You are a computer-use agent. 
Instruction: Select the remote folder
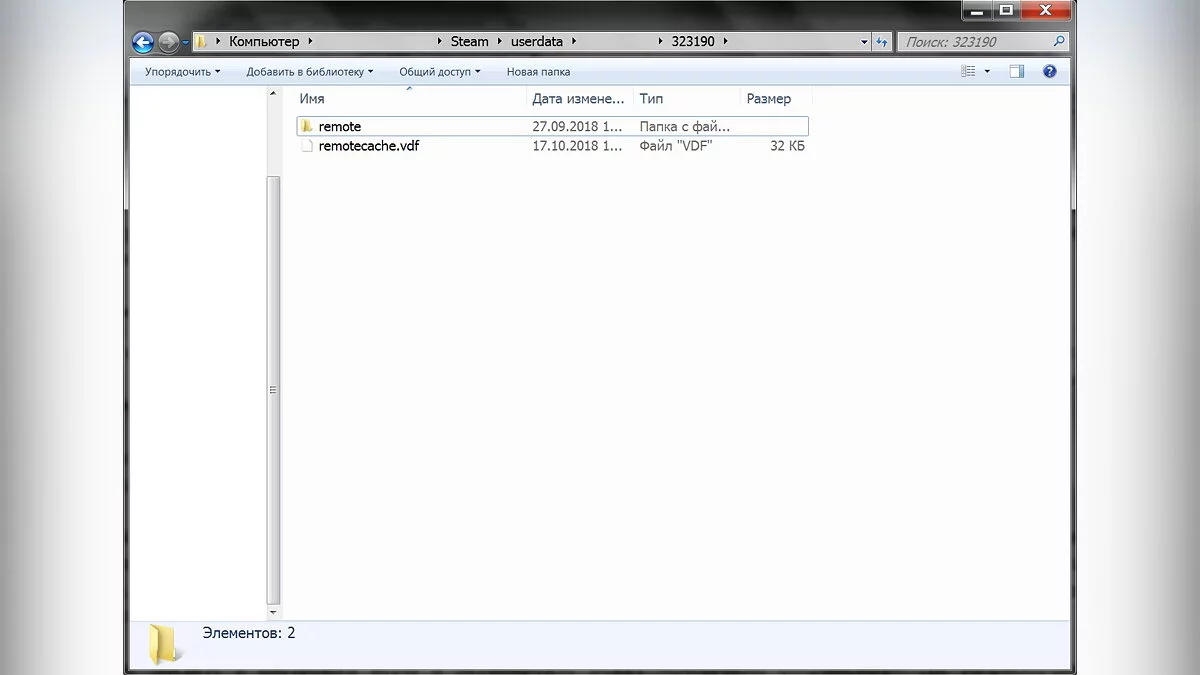pos(552,127)
